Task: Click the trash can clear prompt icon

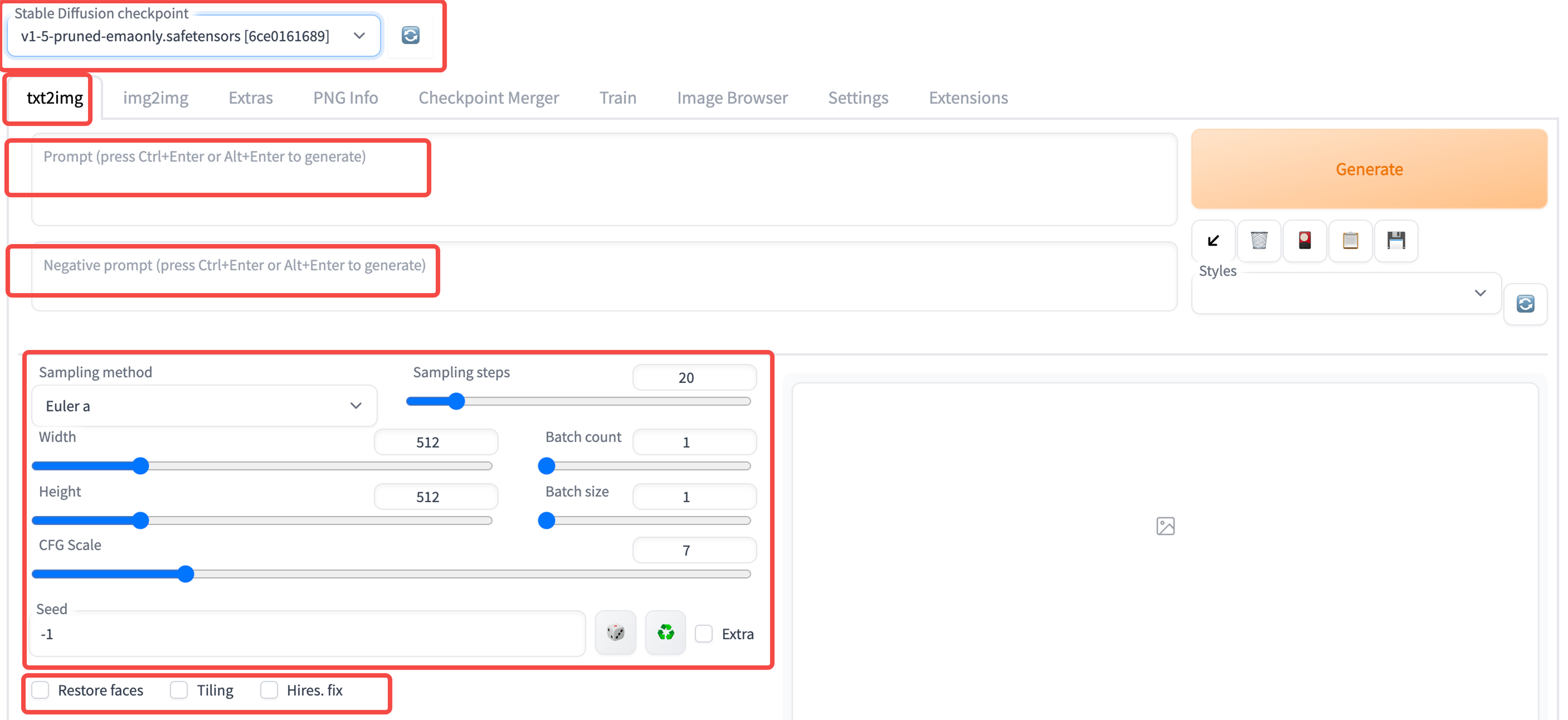Action: (x=1258, y=241)
